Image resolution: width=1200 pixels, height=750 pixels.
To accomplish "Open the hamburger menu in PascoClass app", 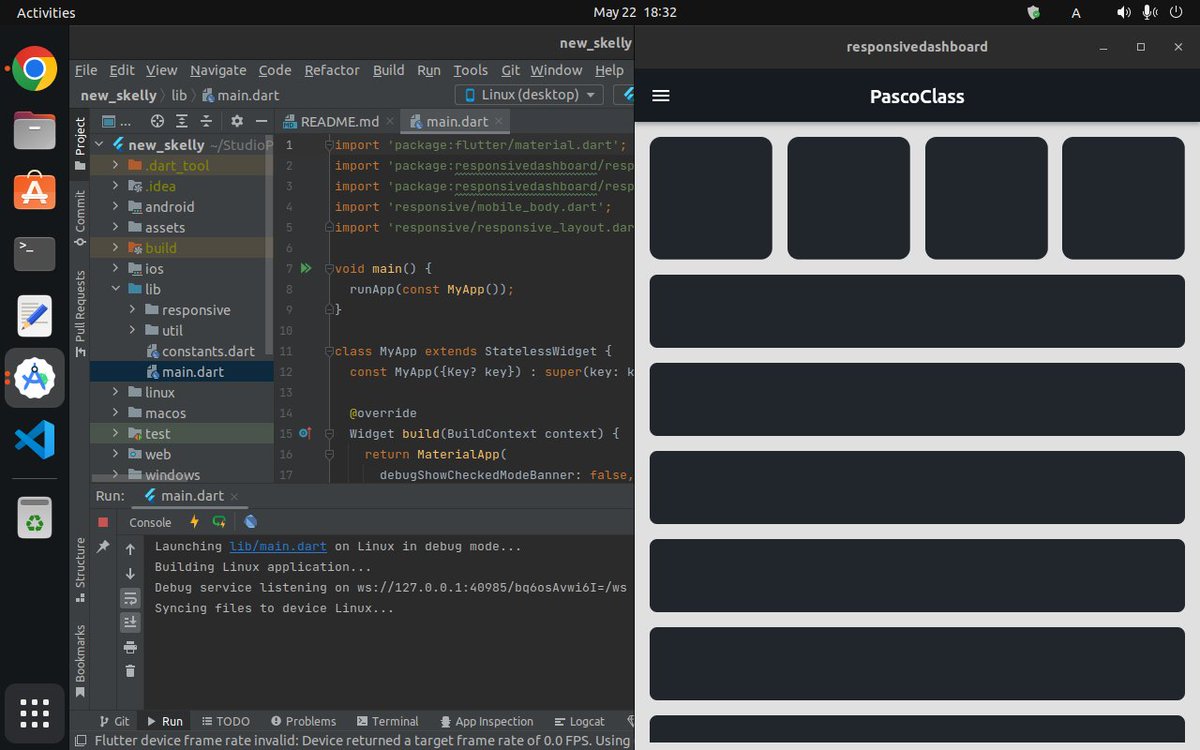I will 660,97.
